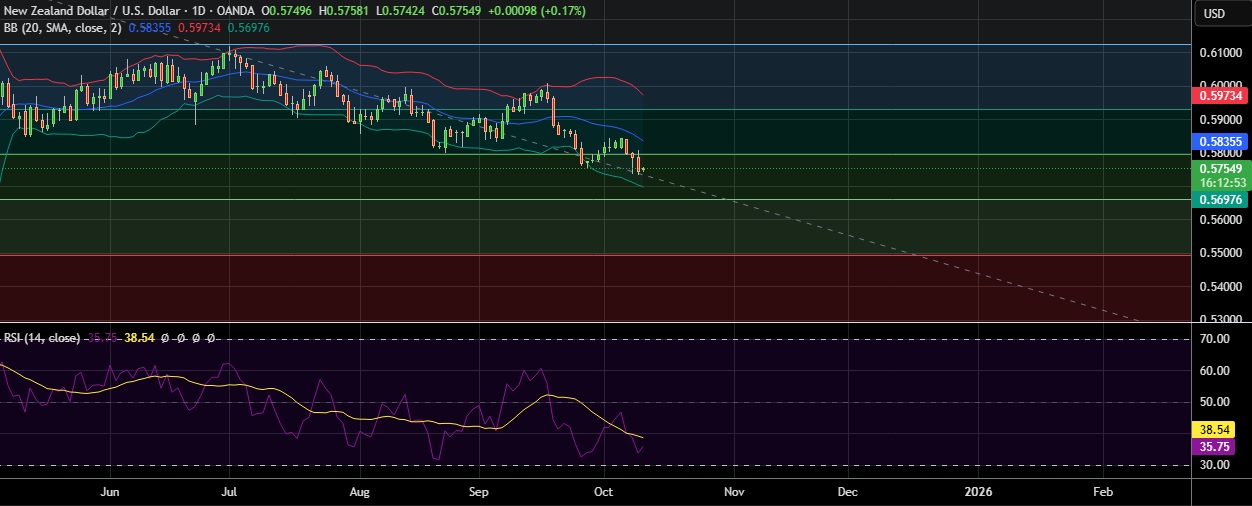1252x506 pixels.
Task: Click Sep on the time axis
Action: click(x=479, y=492)
